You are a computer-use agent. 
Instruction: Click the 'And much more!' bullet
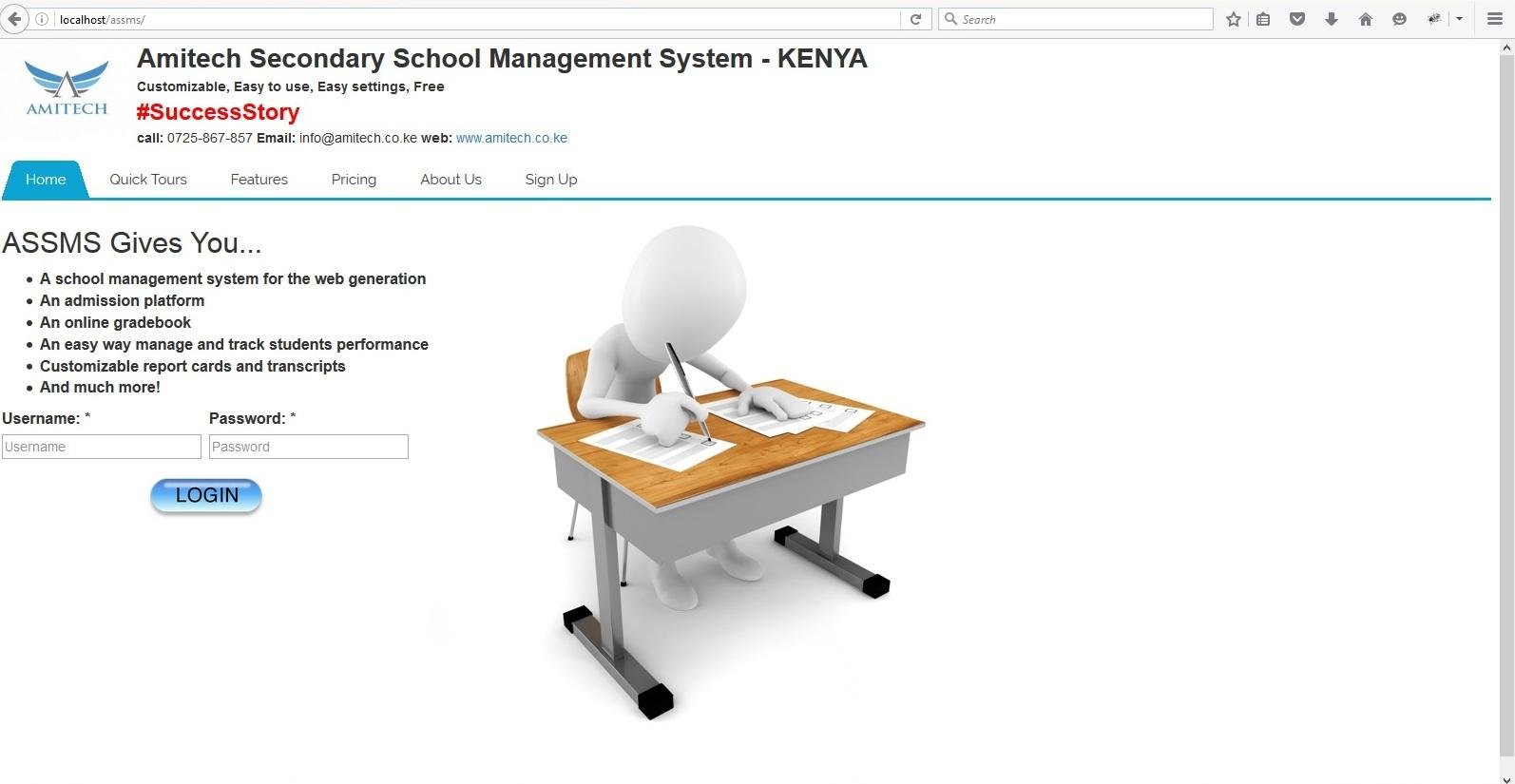[x=100, y=387]
